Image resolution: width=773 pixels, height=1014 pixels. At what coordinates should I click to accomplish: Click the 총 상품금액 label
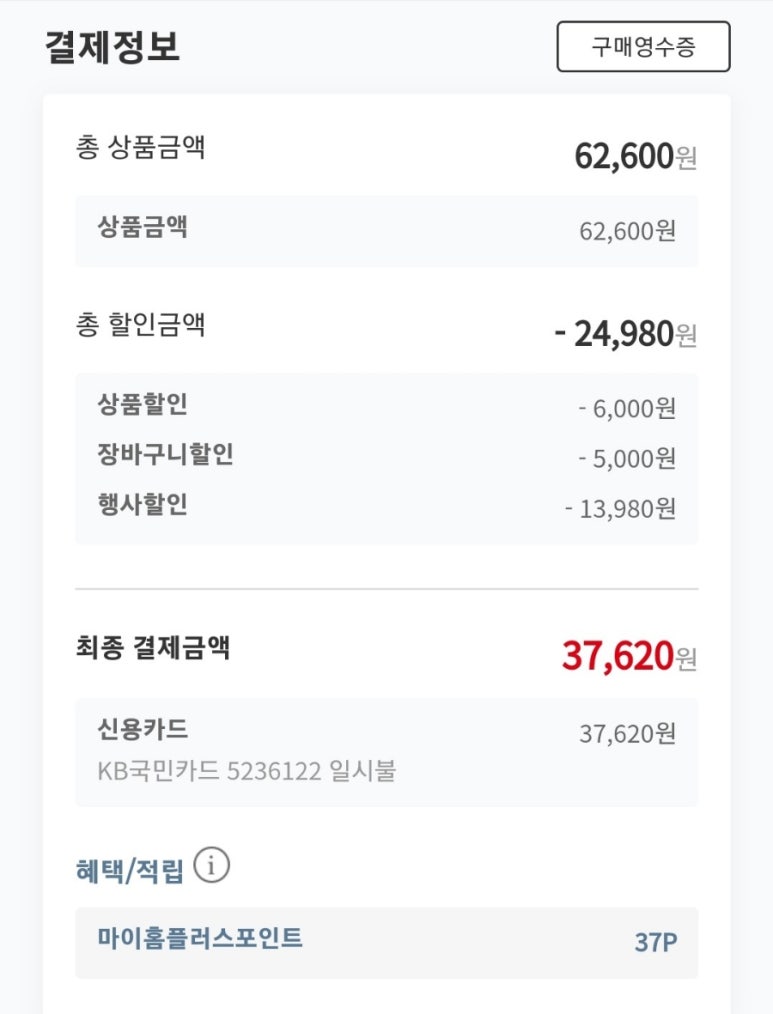tap(140, 148)
